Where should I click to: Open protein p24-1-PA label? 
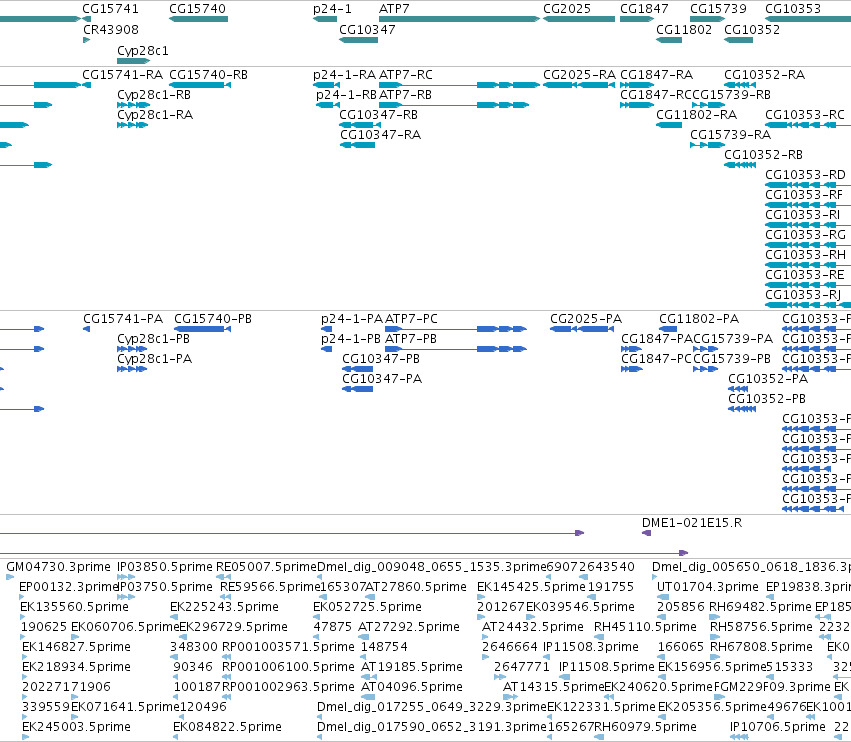tap(352, 319)
